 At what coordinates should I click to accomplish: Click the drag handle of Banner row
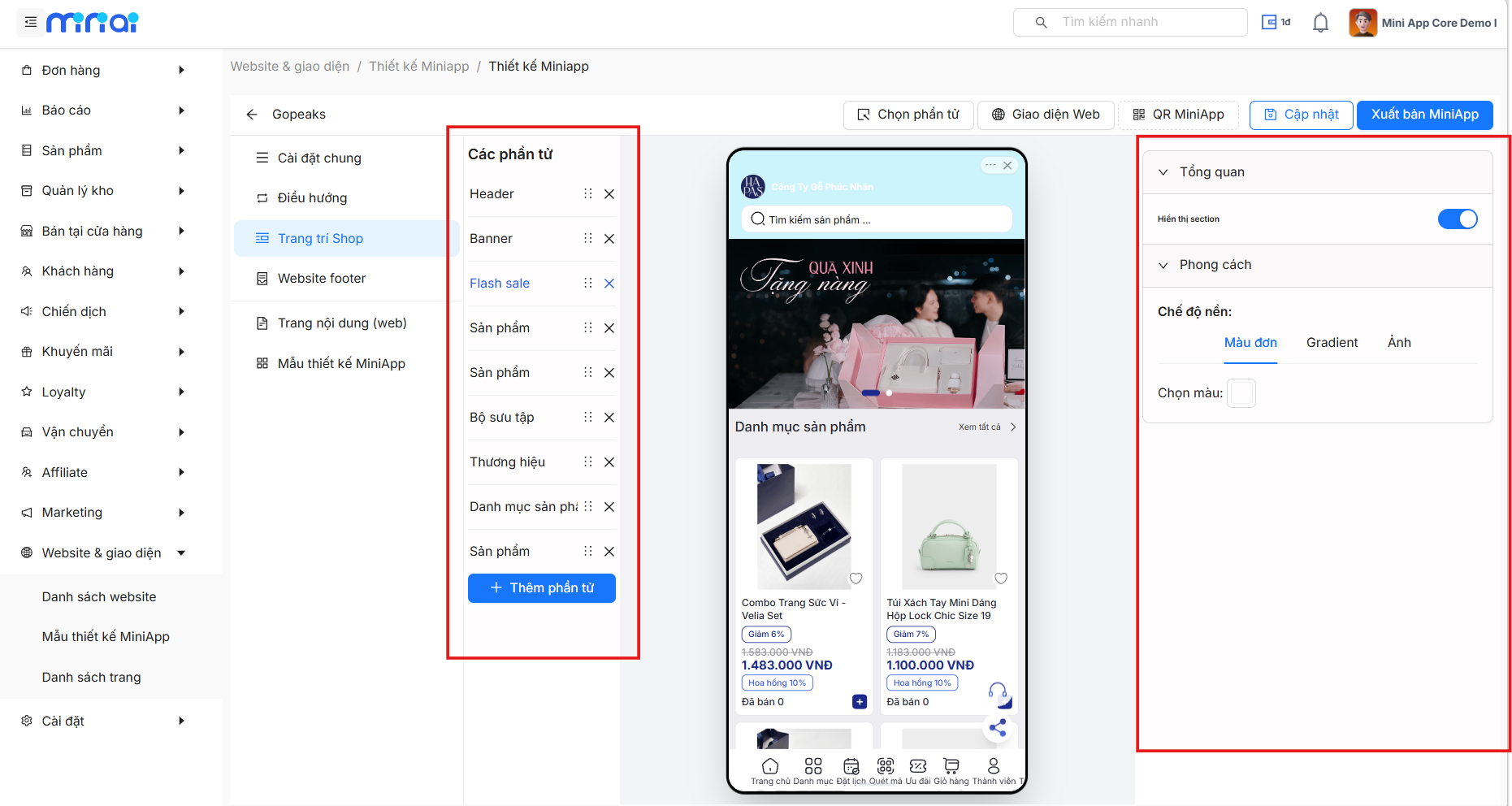(588, 239)
